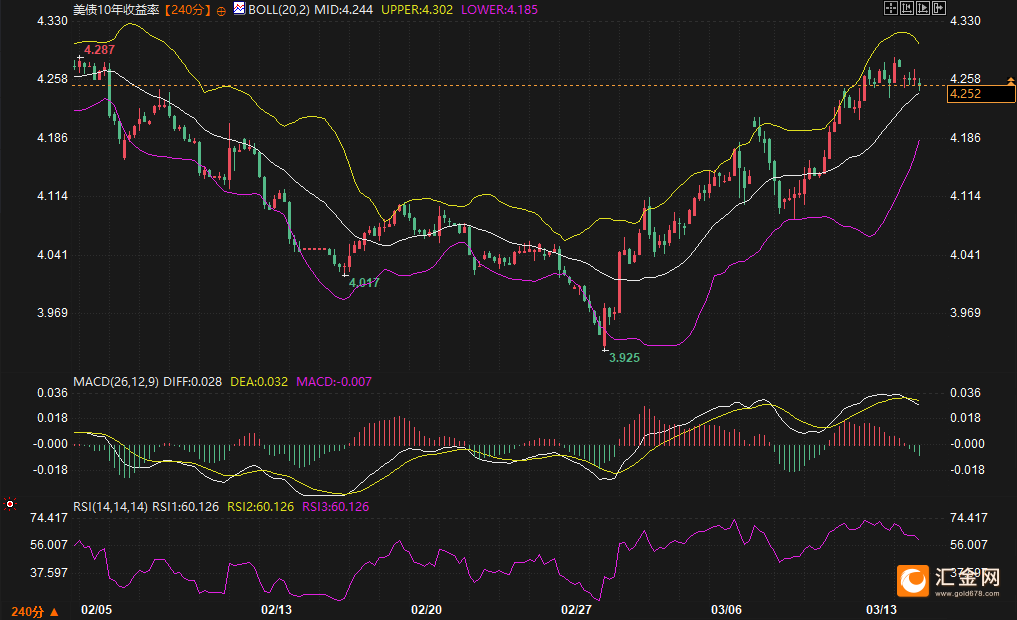Select the RSI(14,14,14) indicator label
The width and height of the screenshot is (1017, 620).
(110, 507)
